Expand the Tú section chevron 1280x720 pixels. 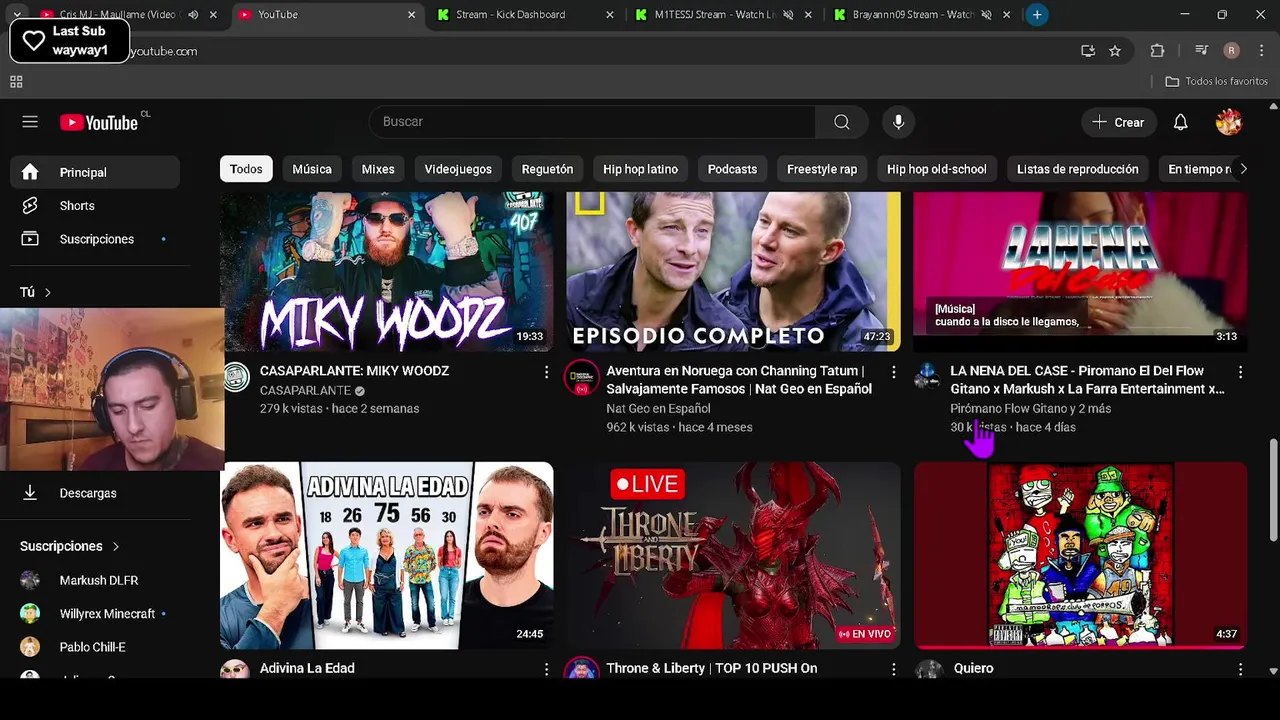click(x=47, y=292)
